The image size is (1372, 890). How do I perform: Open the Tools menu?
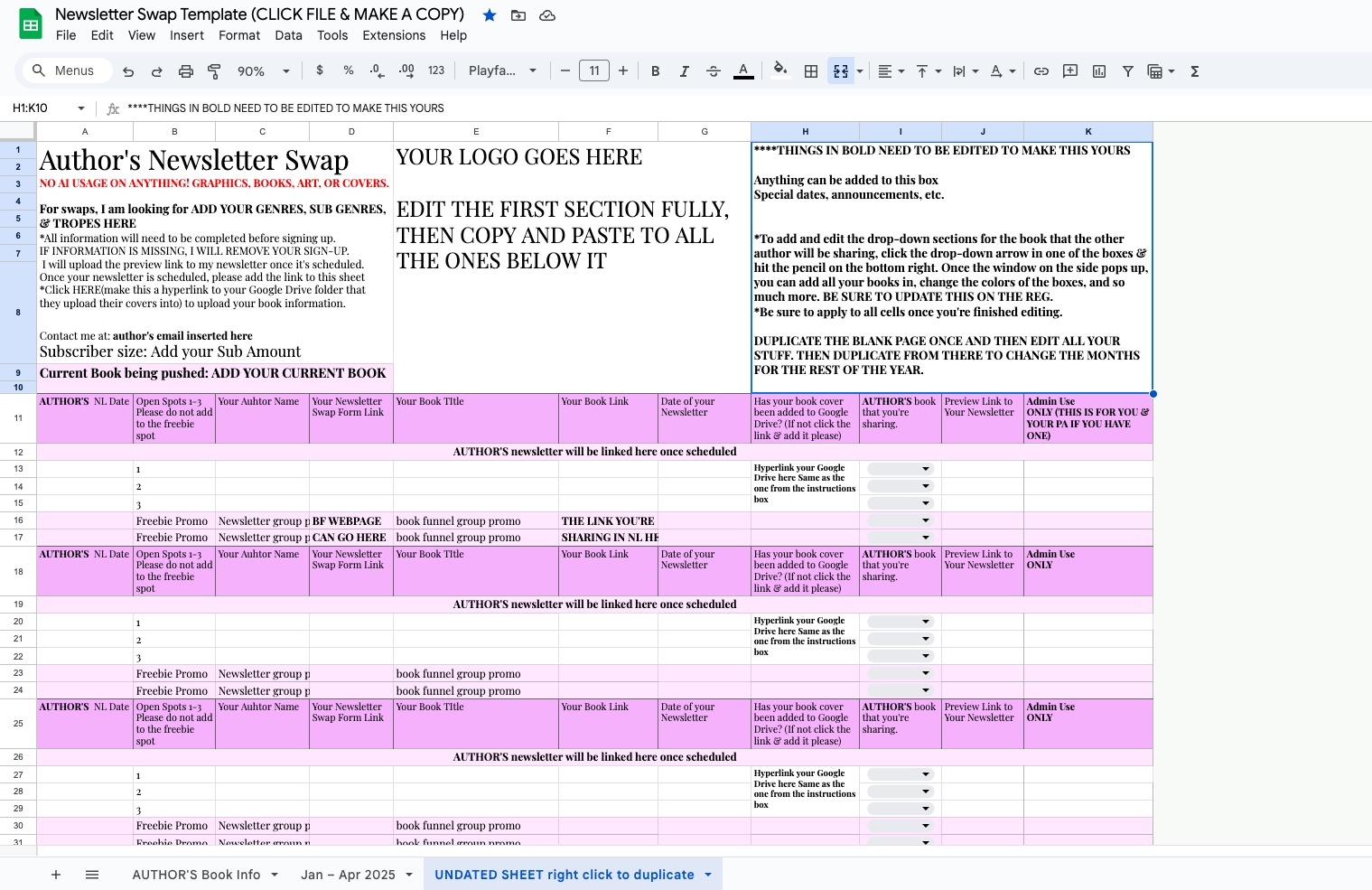click(332, 35)
